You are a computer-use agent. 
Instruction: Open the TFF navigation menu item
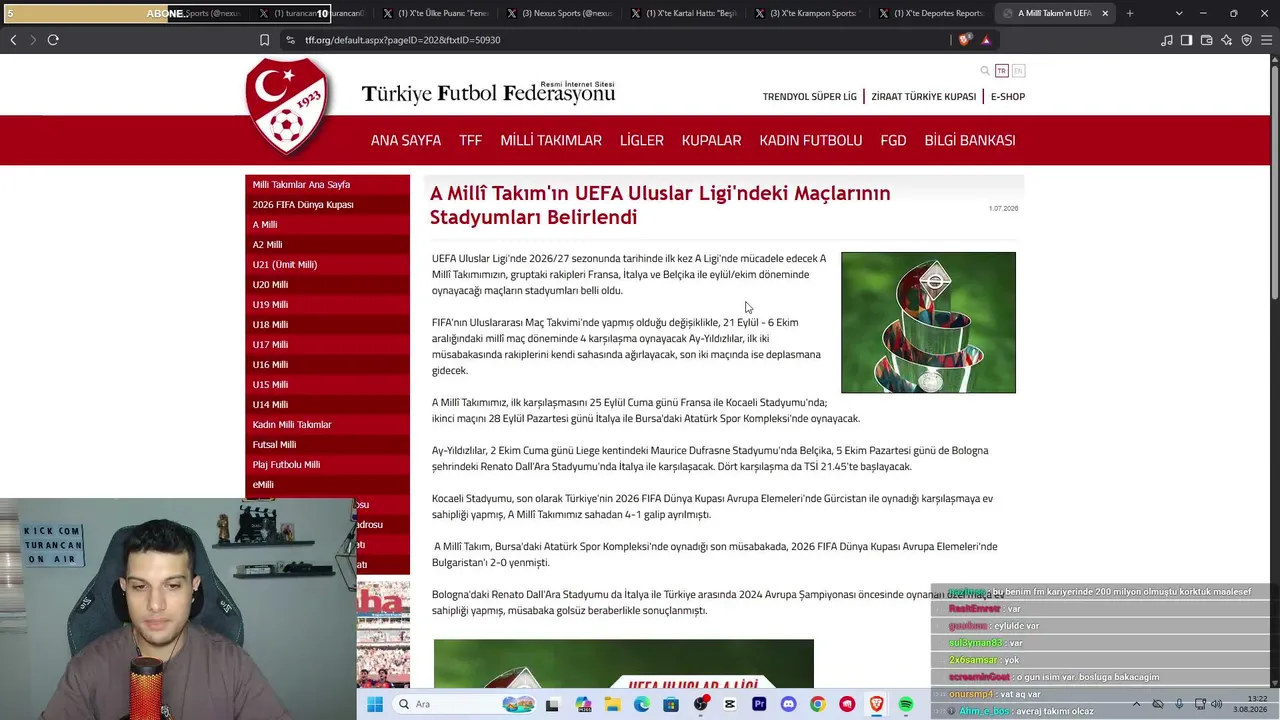471,140
